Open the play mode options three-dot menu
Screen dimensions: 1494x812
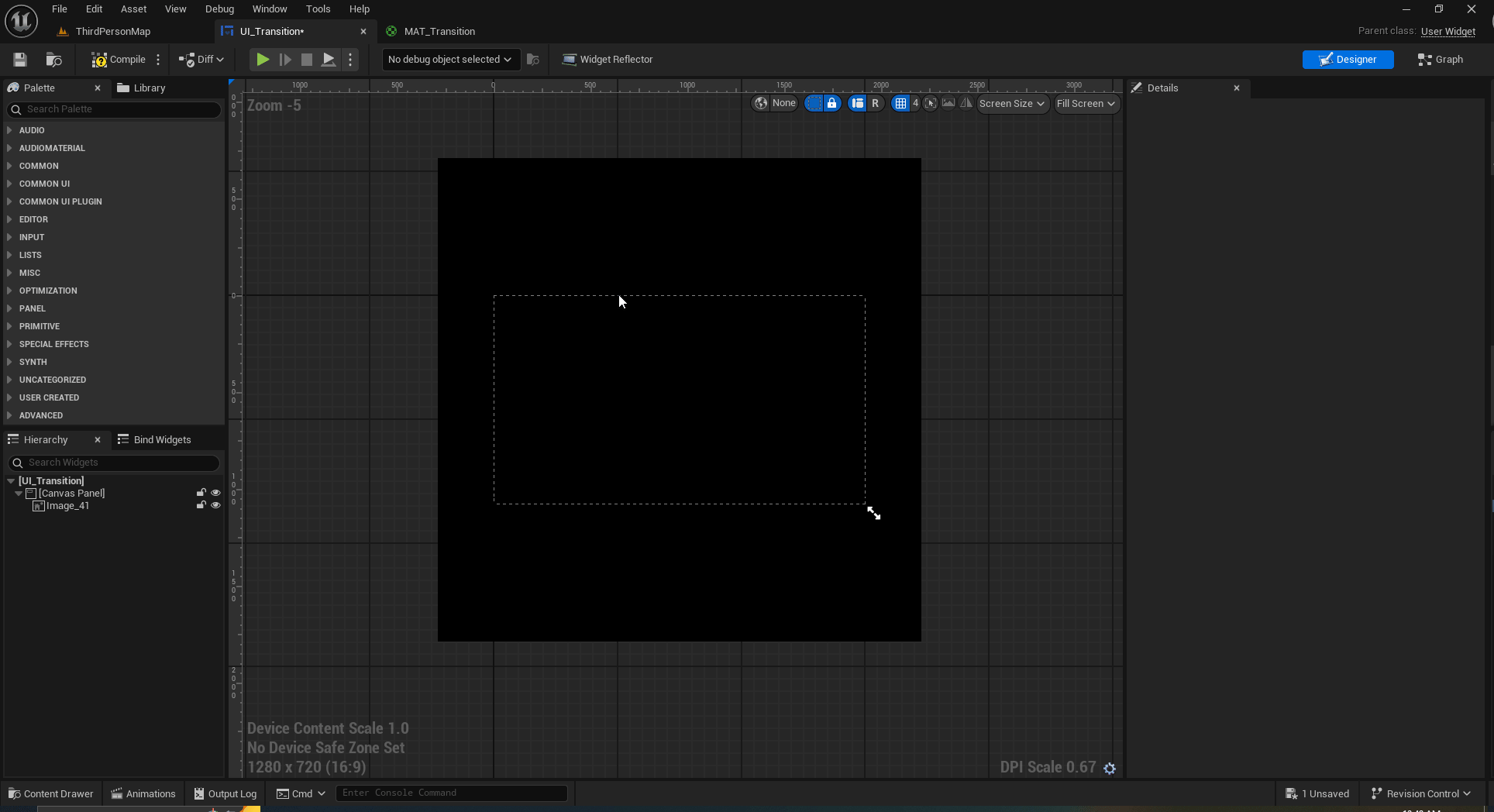coord(350,60)
